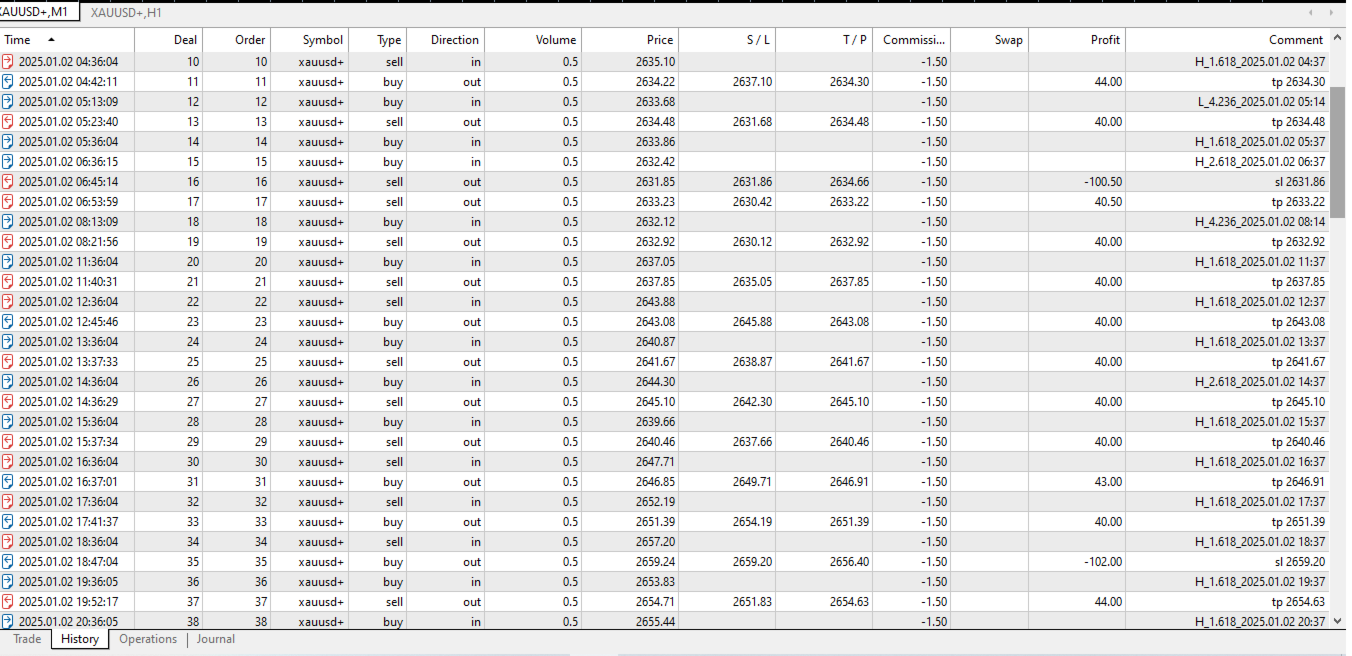The image size is (1352, 656).
Task: Click the sell deal icon at 06:53:59
Action: point(8,202)
